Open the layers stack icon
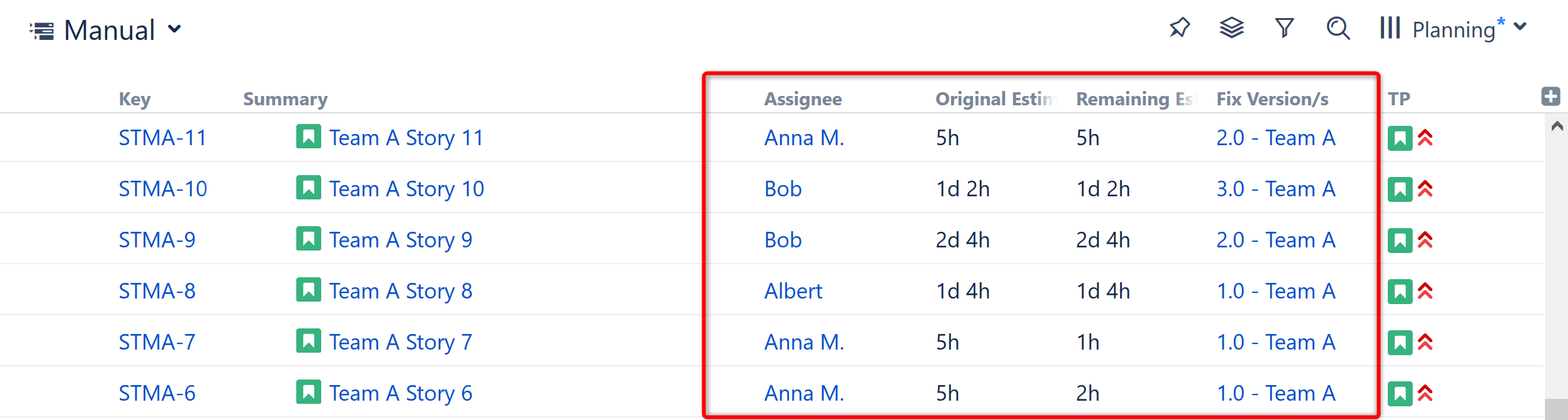The width and height of the screenshot is (1568, 420). tap(1232, 28)
